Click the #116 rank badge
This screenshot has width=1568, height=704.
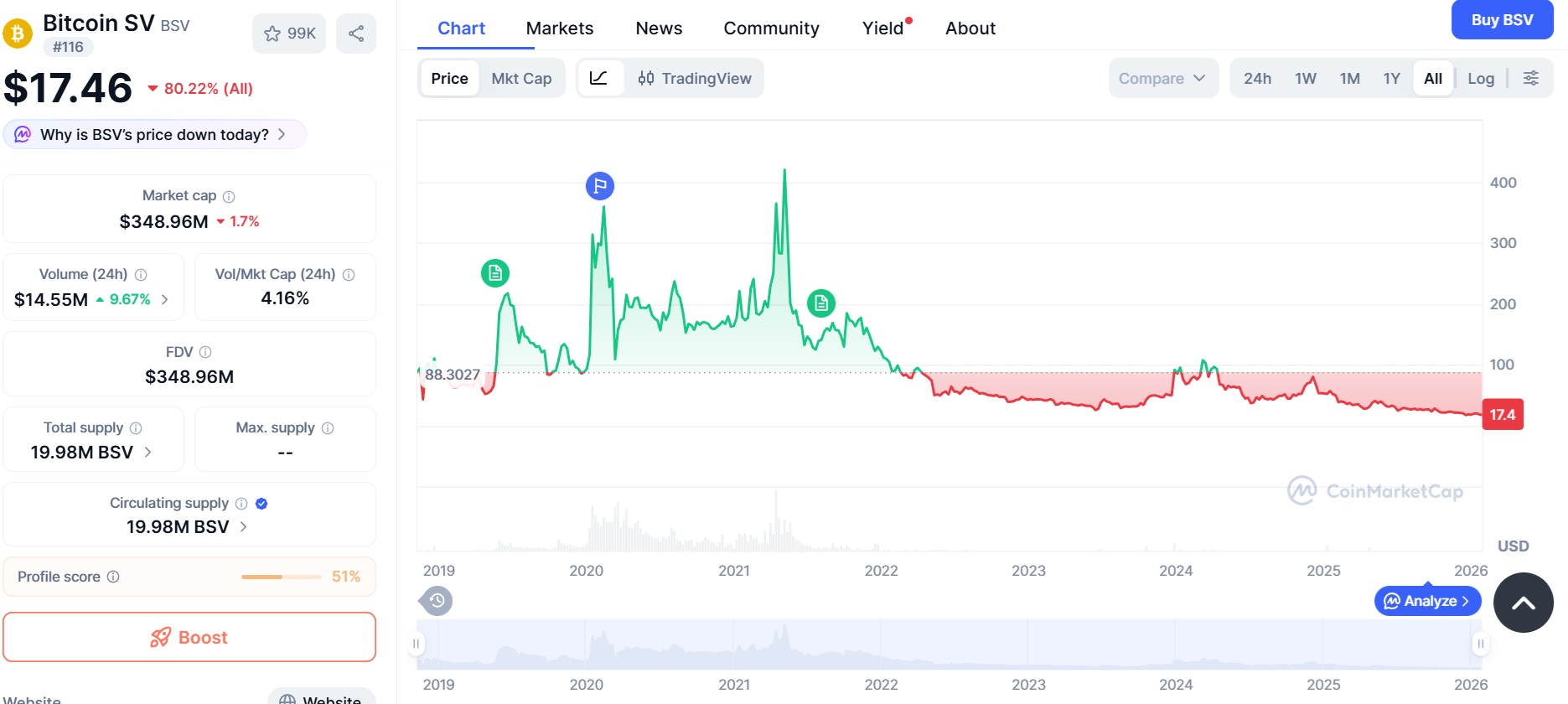68,47
